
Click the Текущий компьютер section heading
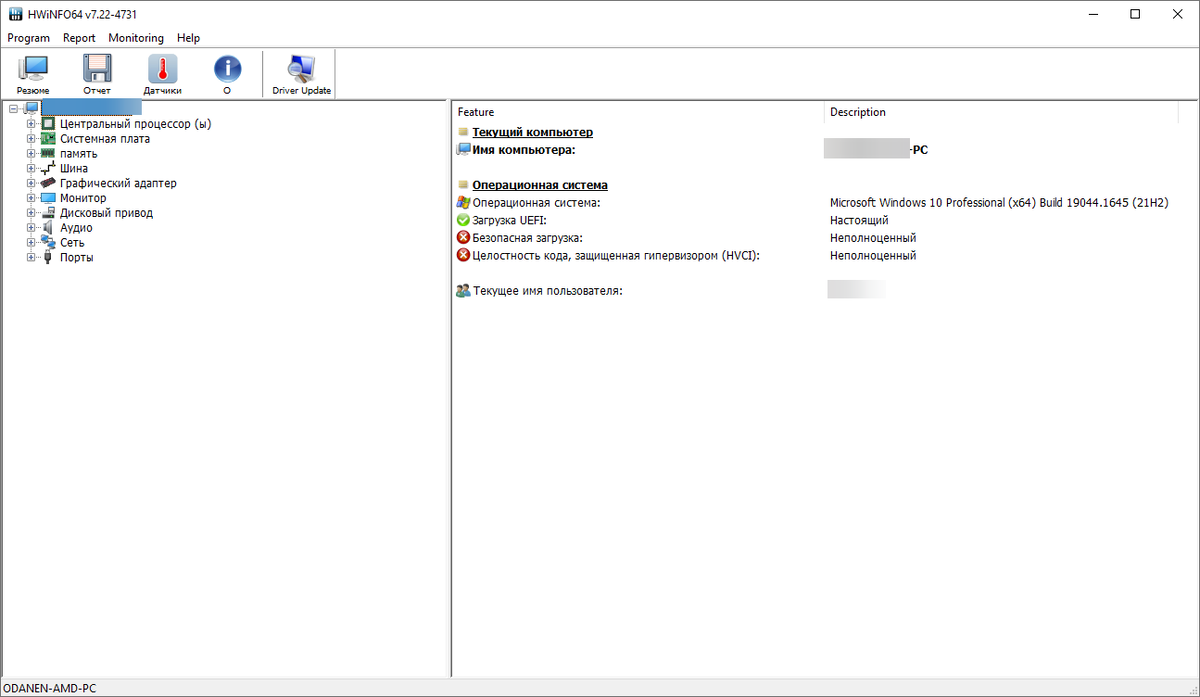click(x=532, y=132)
